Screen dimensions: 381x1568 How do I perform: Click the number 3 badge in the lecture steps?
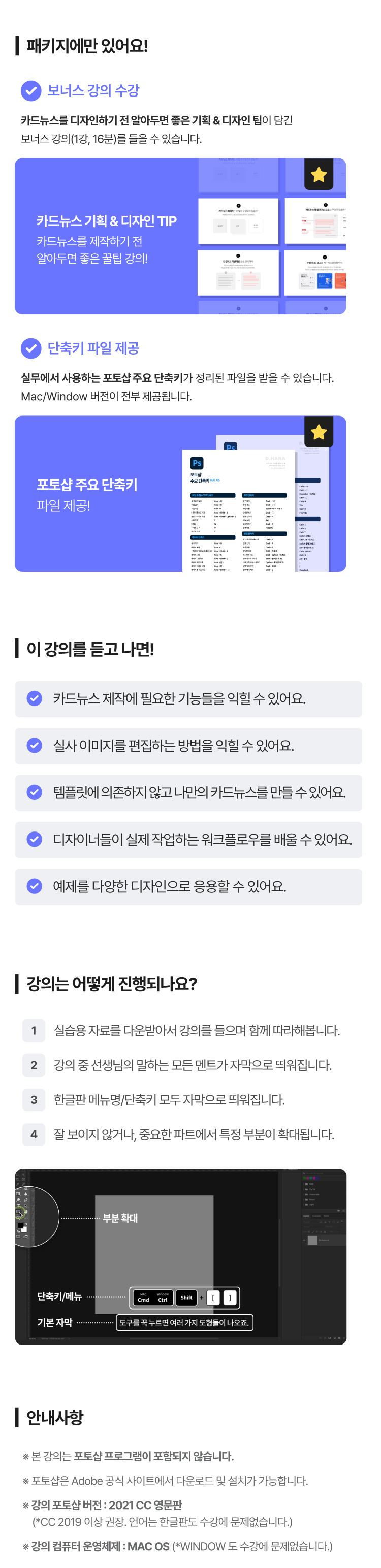34,1099
